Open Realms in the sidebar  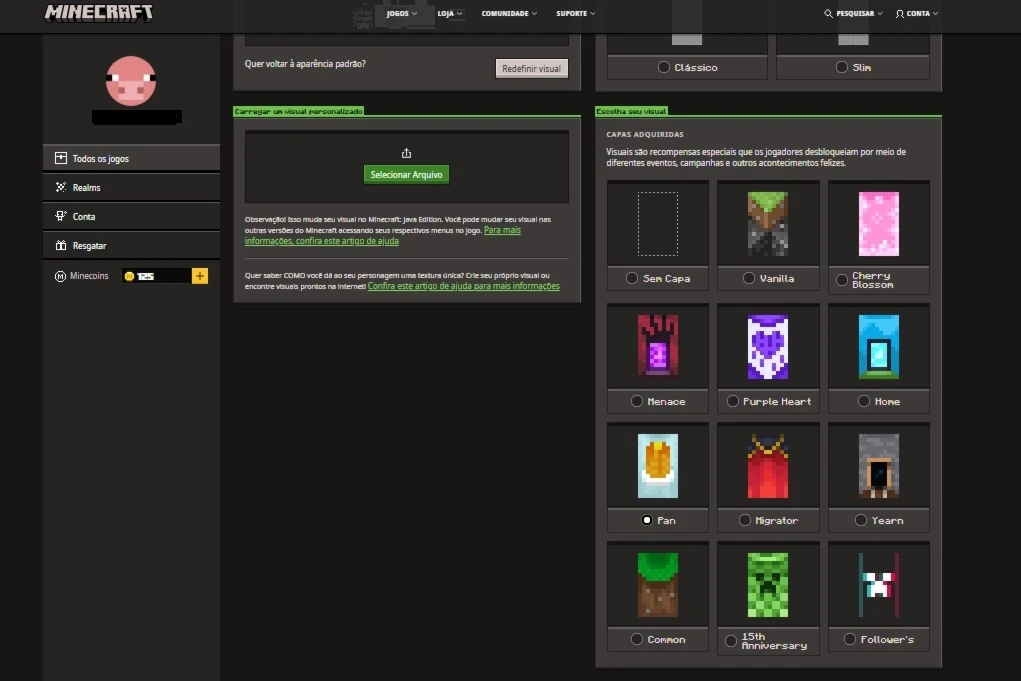point(132,188)
